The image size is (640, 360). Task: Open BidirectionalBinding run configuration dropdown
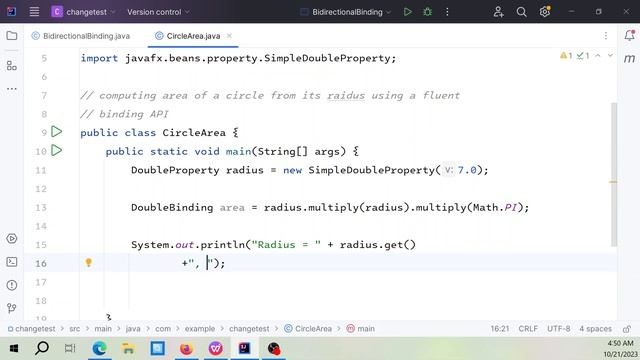pyautogui.click(x=346, y=12)
